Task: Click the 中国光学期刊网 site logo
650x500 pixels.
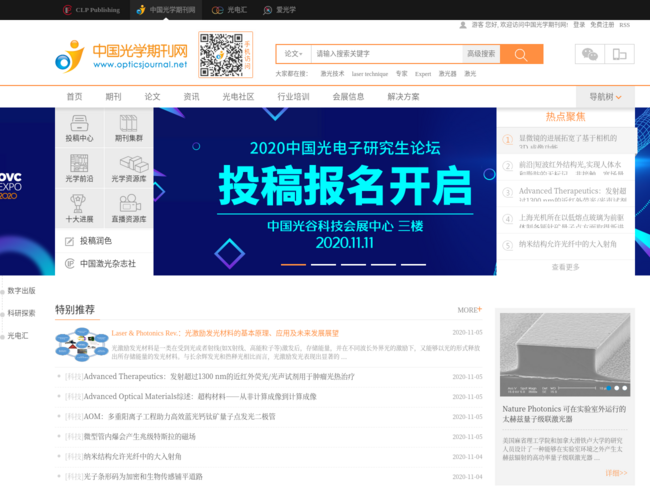Action: tap(121, 56)
